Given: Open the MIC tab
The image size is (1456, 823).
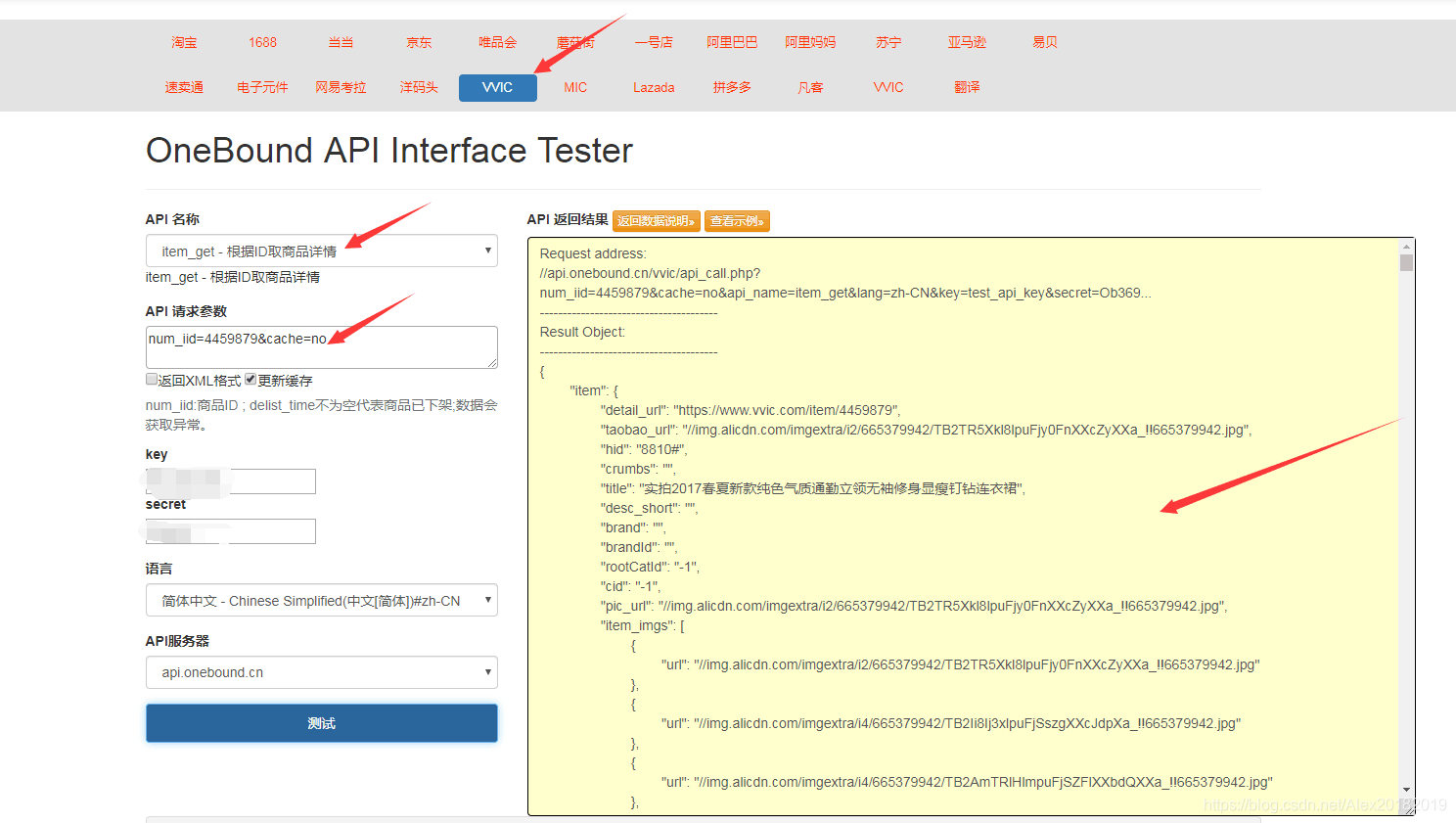Looking at the screenshot, I should coord(575,88).
